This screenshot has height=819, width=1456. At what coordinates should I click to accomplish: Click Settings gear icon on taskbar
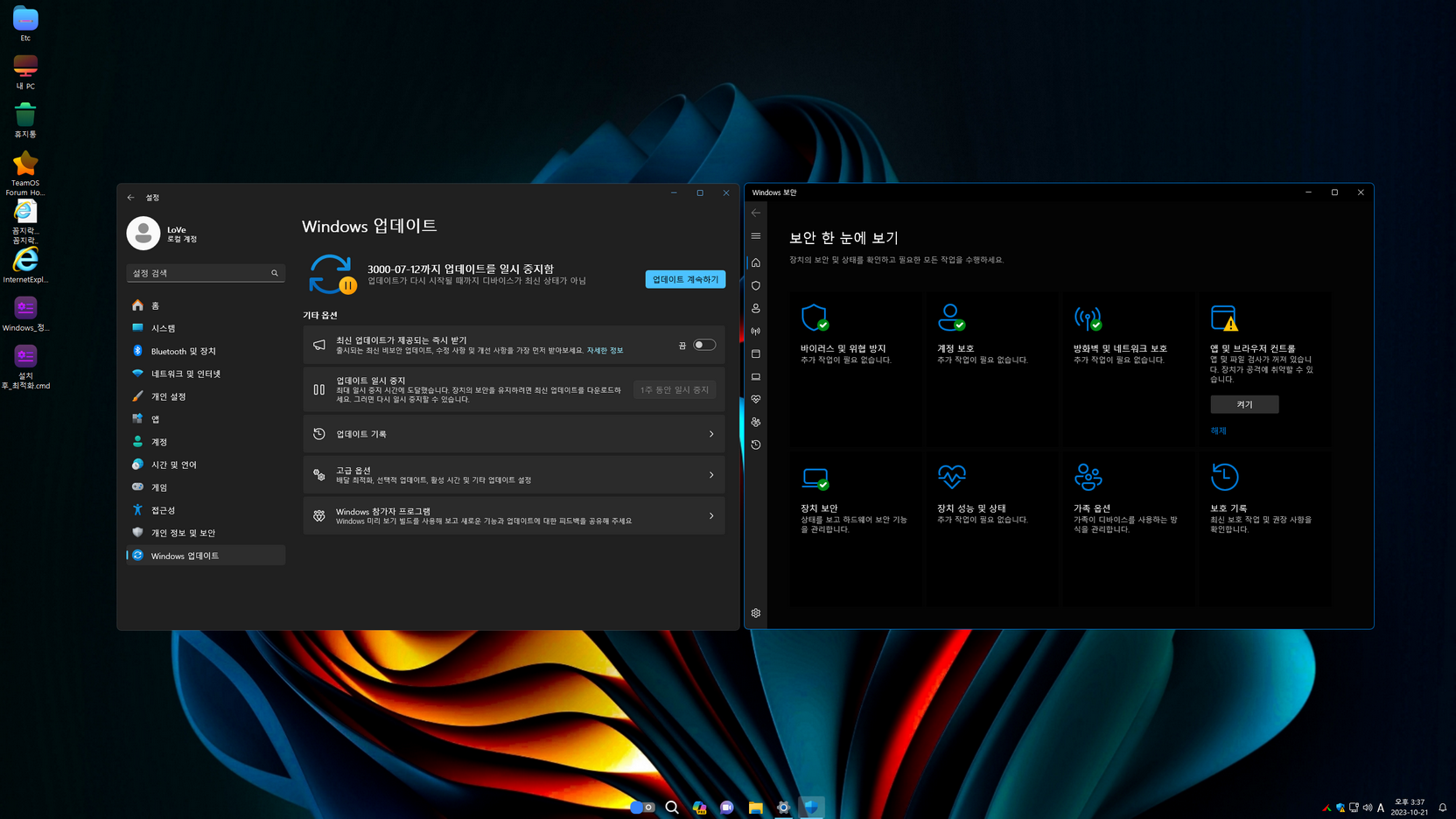point(783,808)
